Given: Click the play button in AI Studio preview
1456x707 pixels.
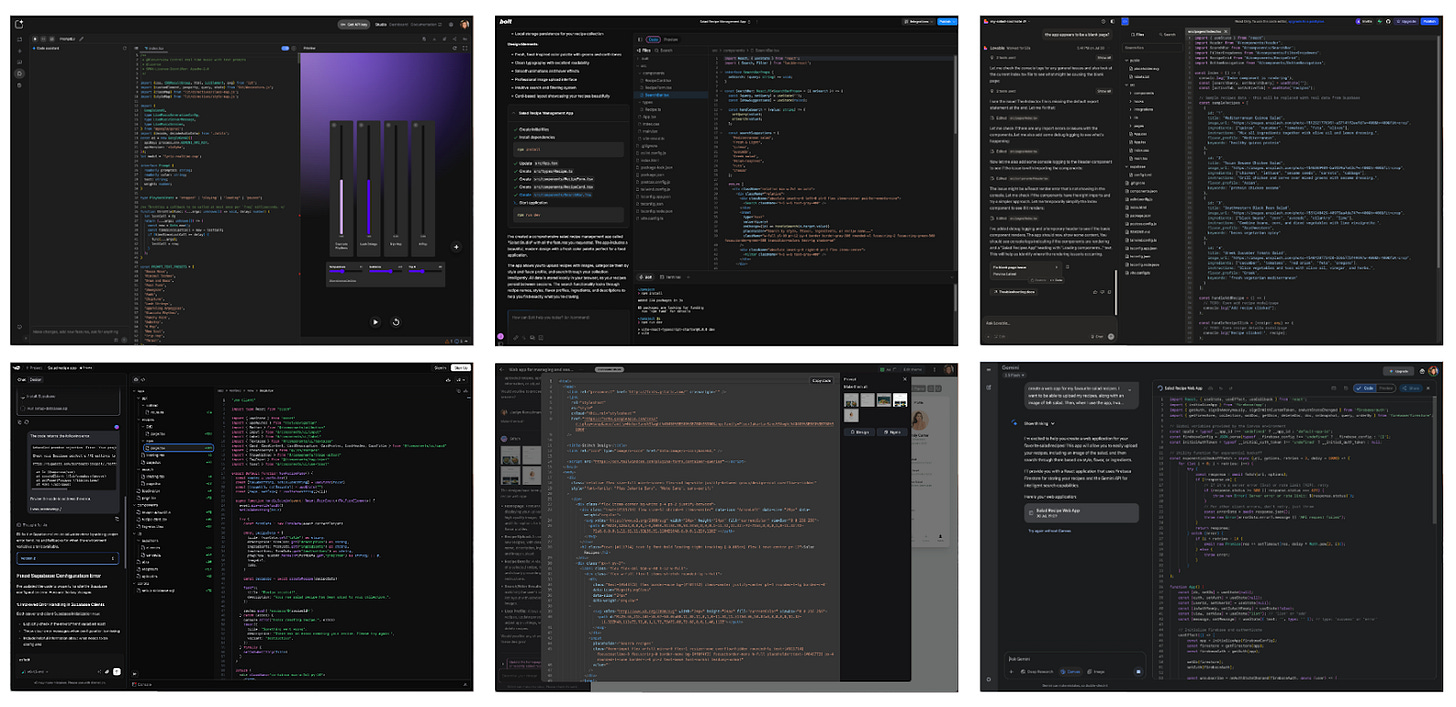Looking at the screenshot, I should pyautogui.click(x=375, y=322).
